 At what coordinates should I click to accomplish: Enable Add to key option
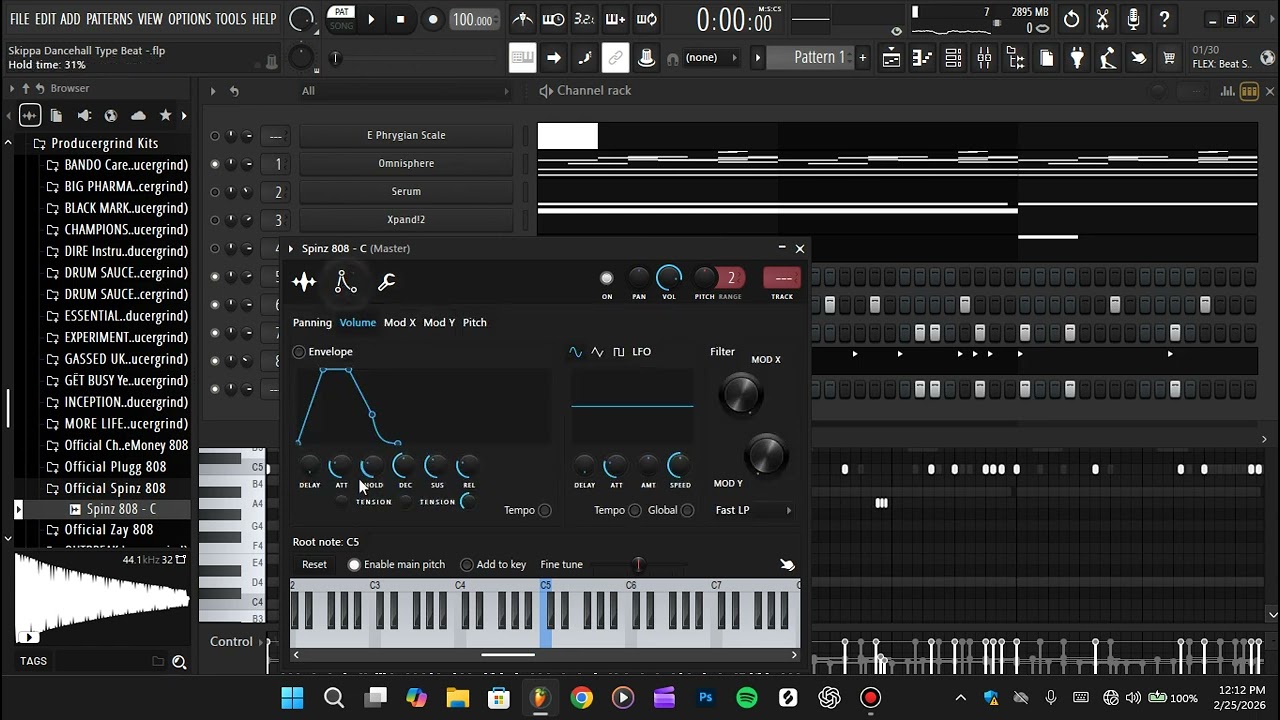467,565
